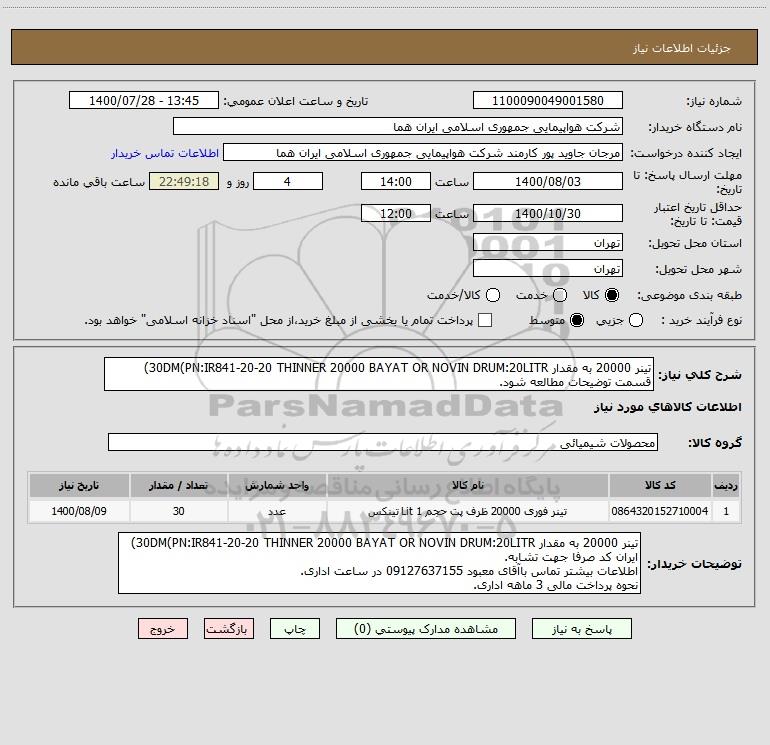Click the unit cell عدد
The width and height of the screenshot is (770, 745).
(277, 511)
